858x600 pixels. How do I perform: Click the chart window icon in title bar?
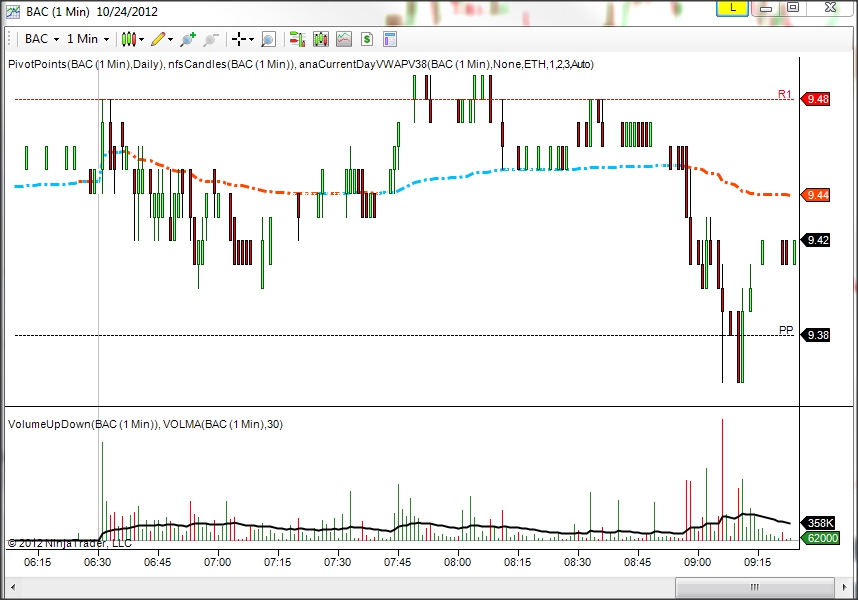click(x=13, y=11)
